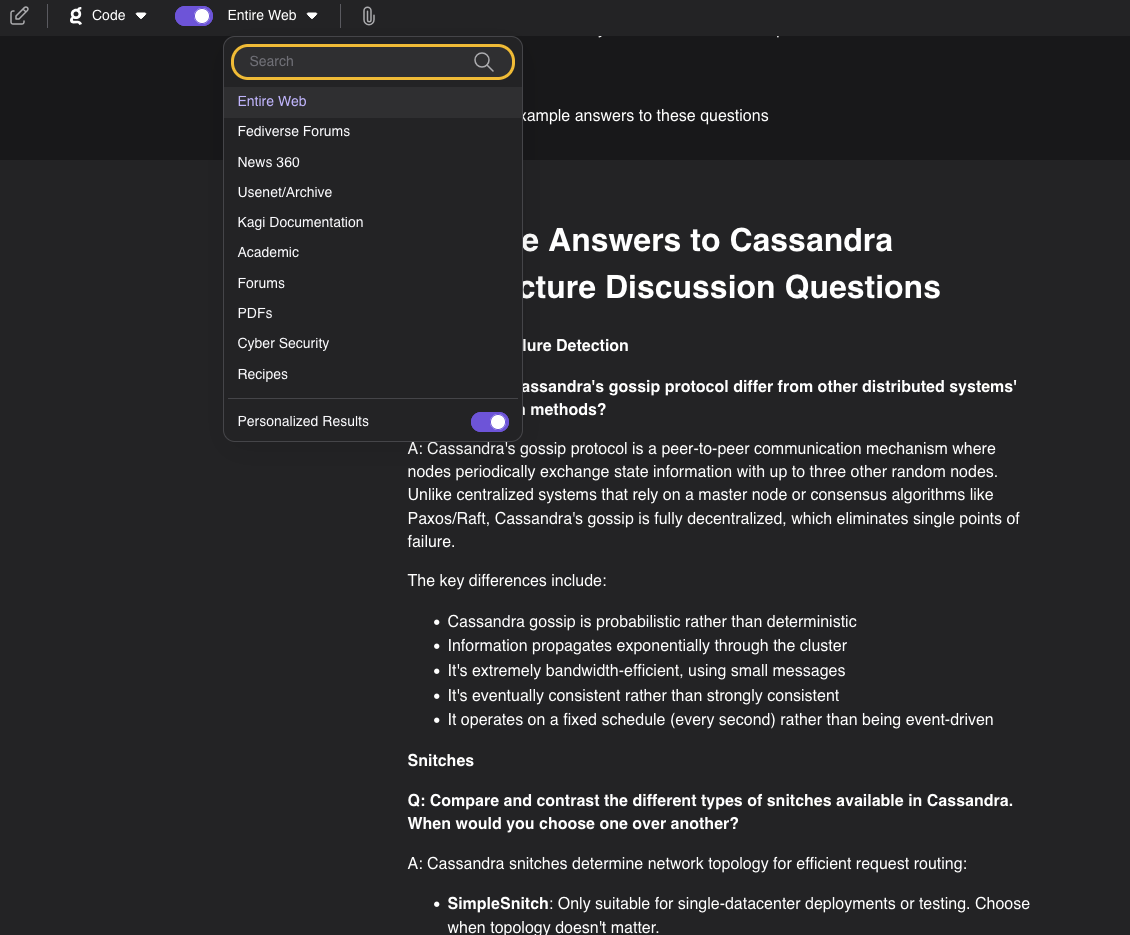Turn off the web access toggle
This screenshot has height=935, width=1130.
coord(194,16)
